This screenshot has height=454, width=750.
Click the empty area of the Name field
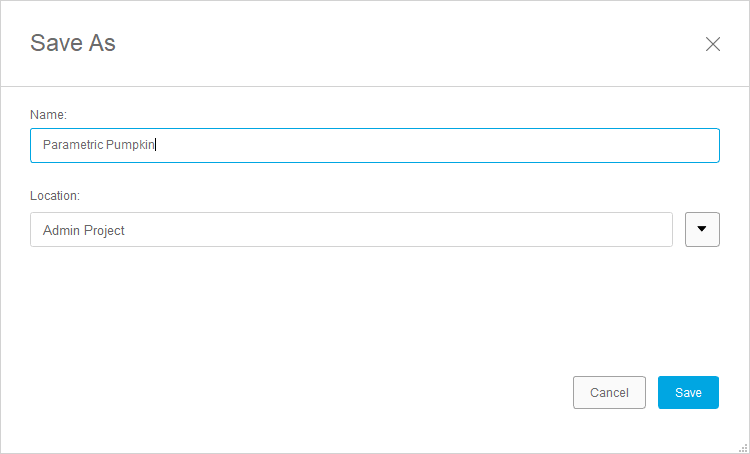(450, 145)
